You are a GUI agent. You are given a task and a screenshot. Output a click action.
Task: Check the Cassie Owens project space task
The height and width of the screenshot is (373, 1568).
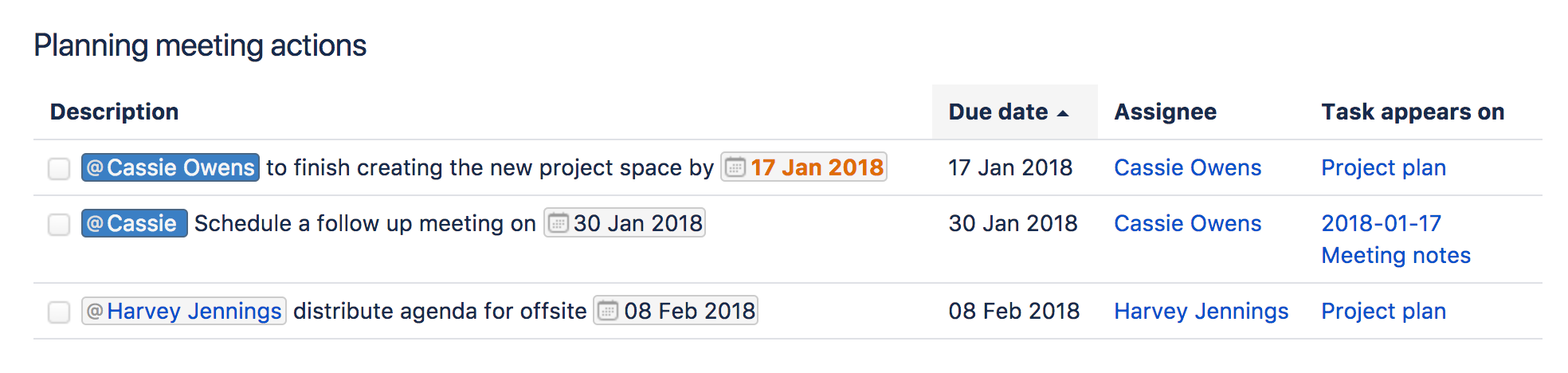pyautogui.click(x=59, y=168)
